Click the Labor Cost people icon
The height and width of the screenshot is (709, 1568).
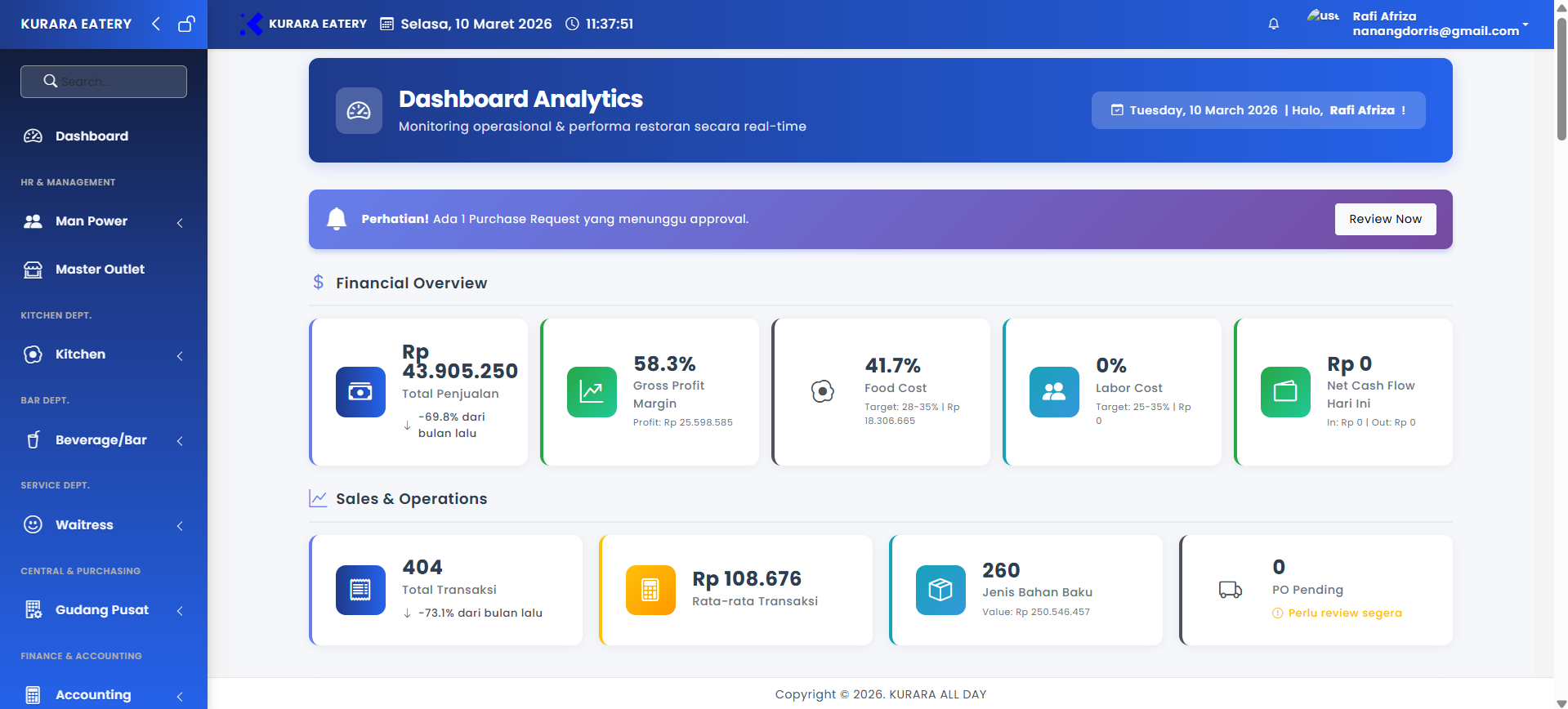pos(1054,392)
